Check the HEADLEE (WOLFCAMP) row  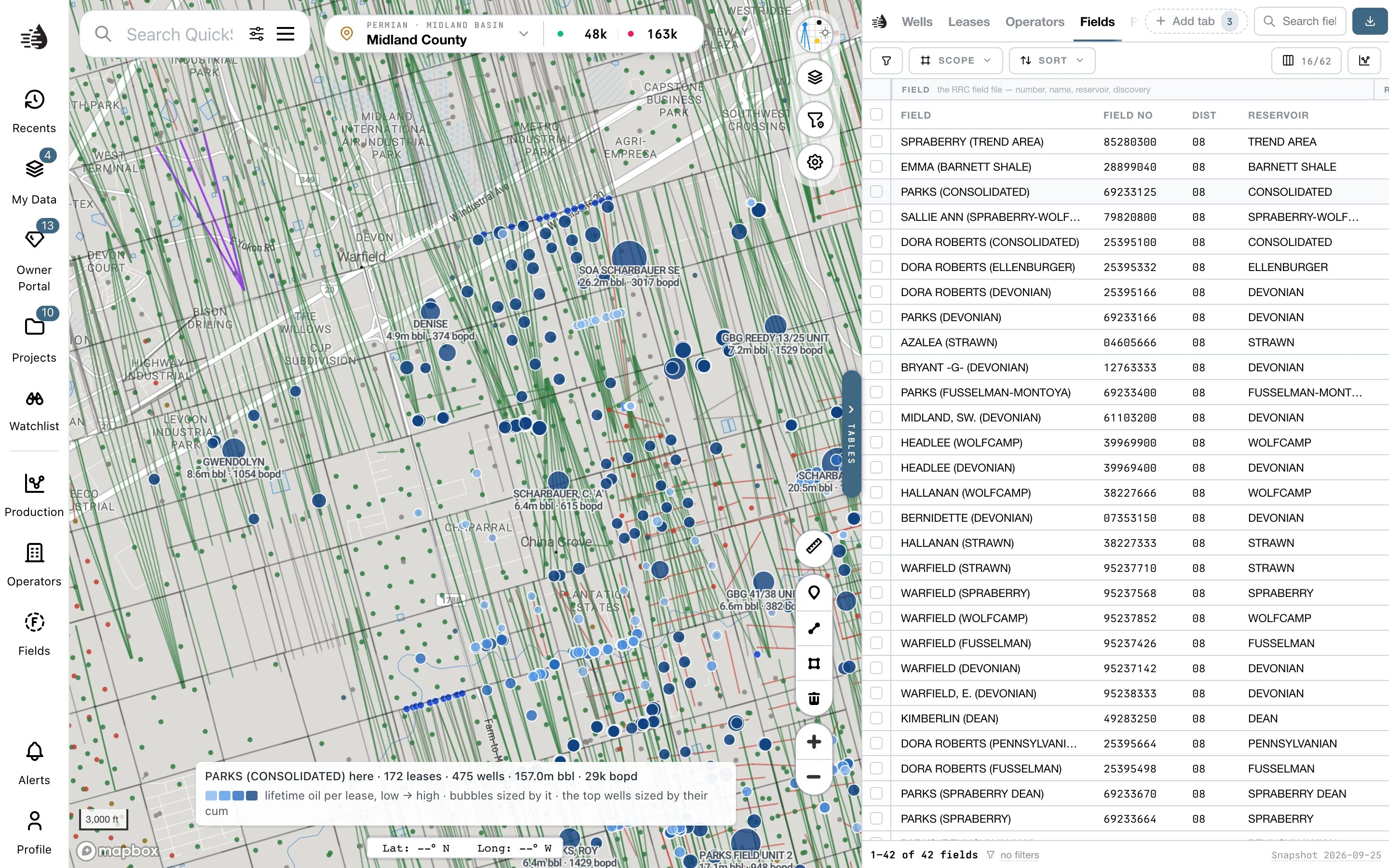point(876,443)
